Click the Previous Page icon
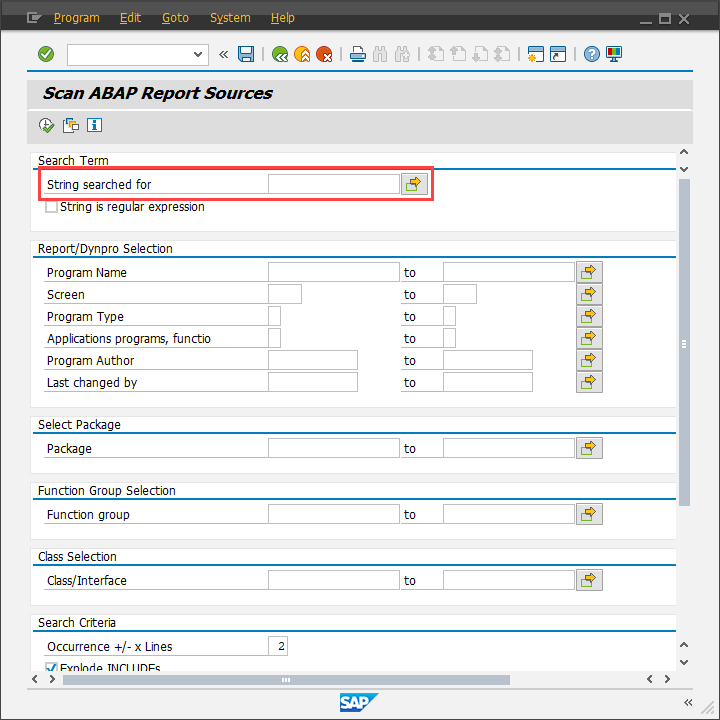 [x=458, y=54]
